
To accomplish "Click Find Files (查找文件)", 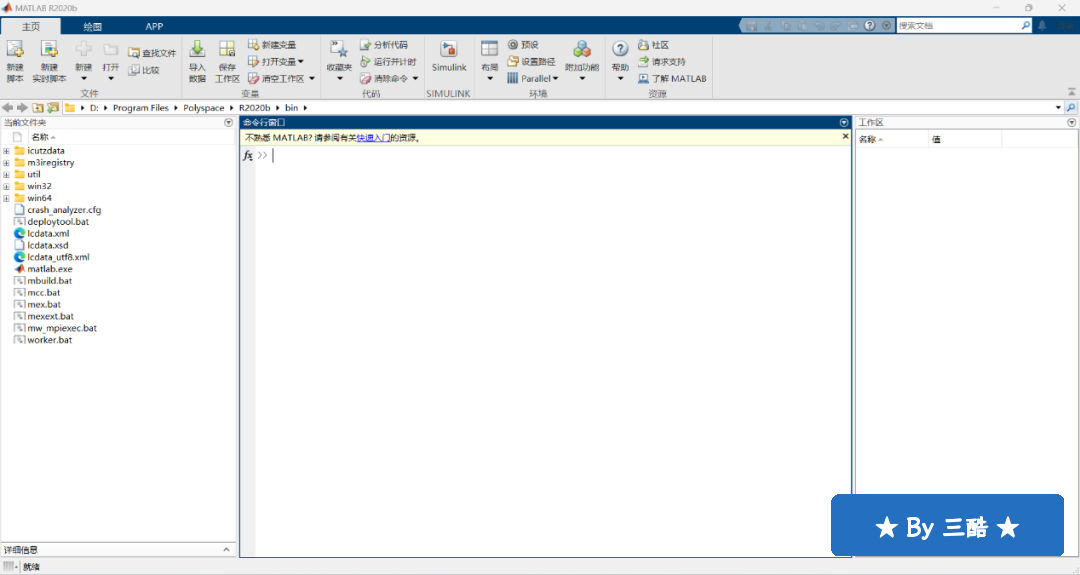I will coord(152,53).
